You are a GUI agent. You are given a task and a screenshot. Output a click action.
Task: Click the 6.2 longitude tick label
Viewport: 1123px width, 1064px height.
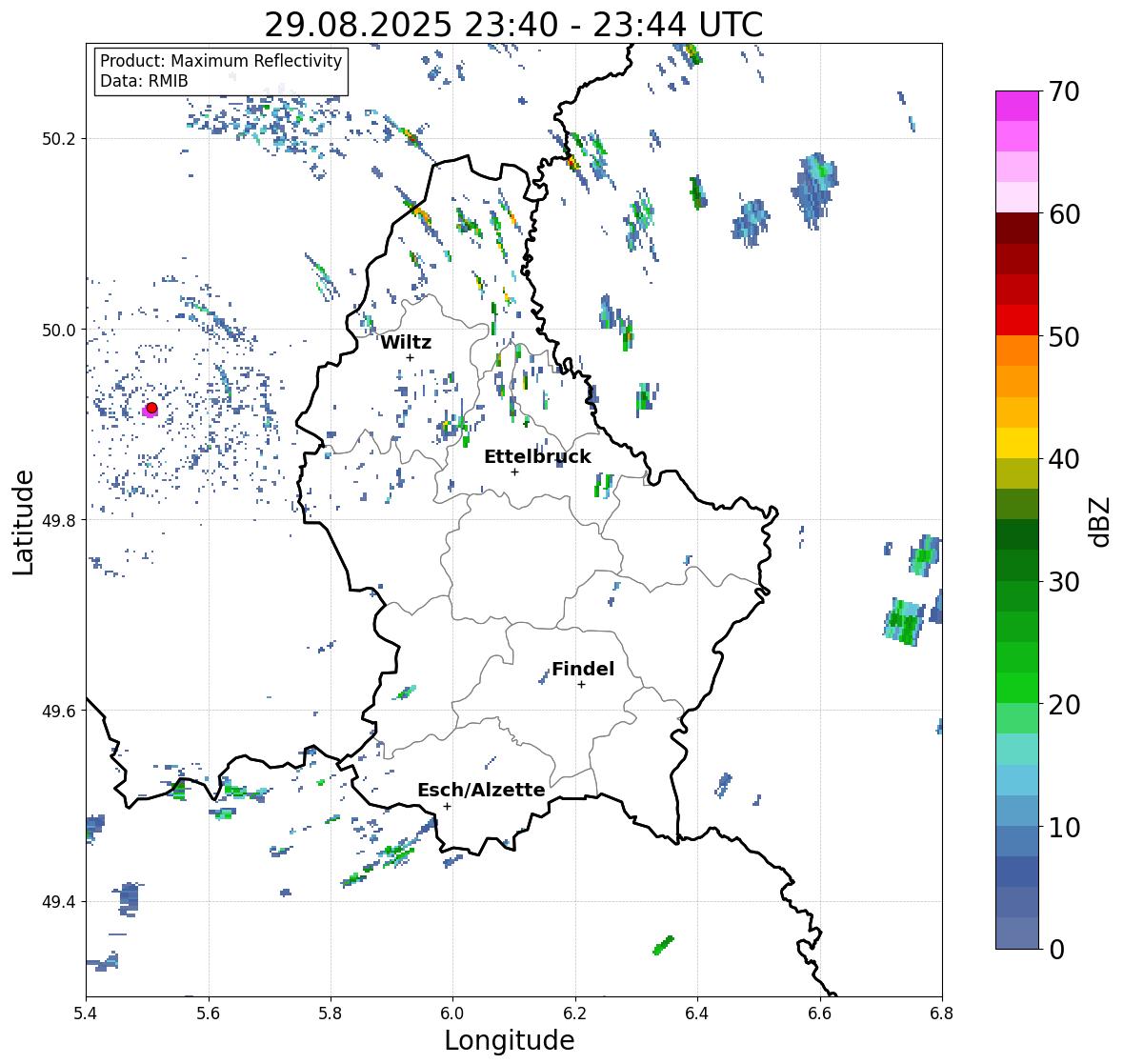pyautogui.click(x=575, y=1014)
